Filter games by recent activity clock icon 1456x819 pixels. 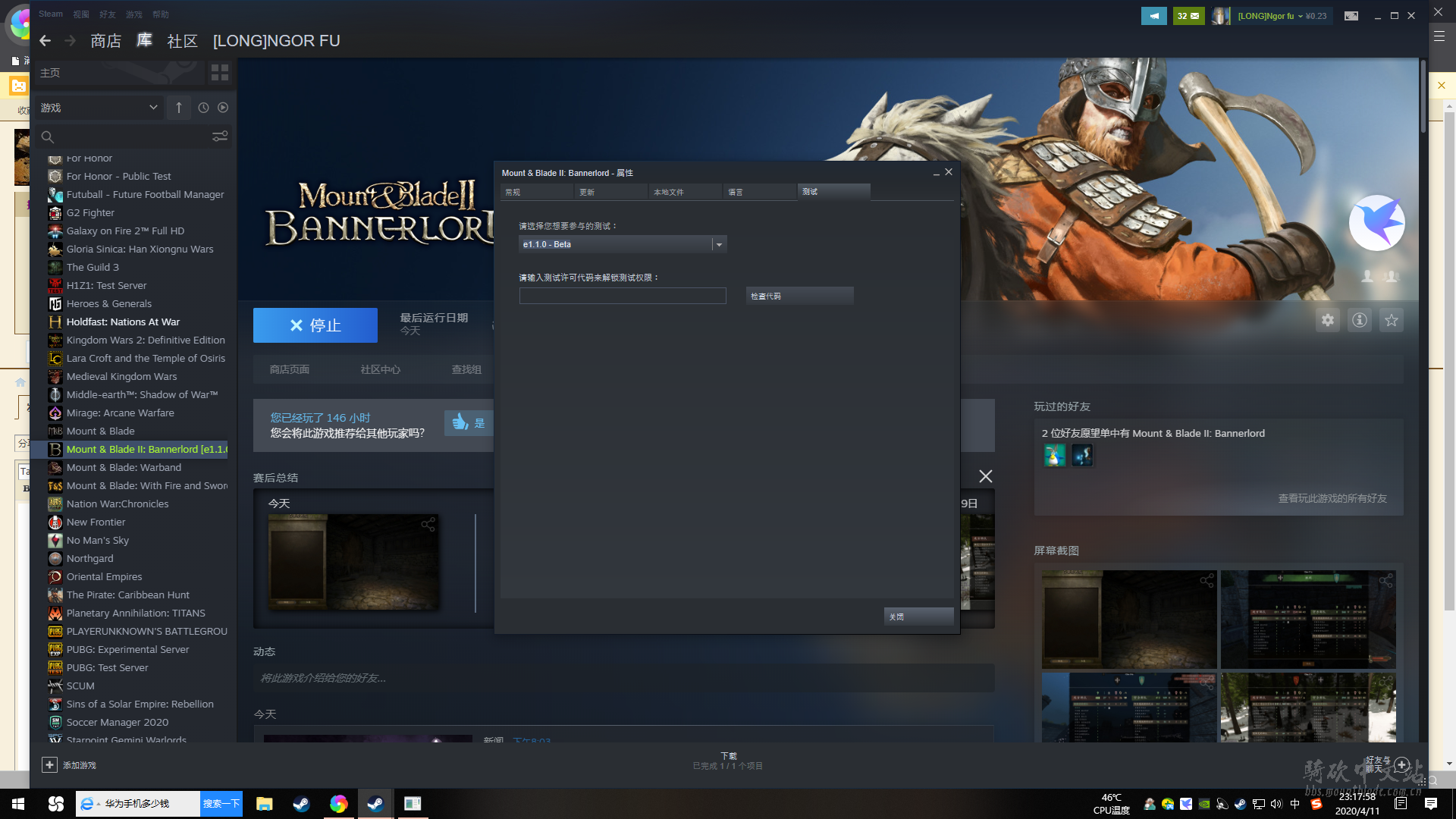click(203, 108)
